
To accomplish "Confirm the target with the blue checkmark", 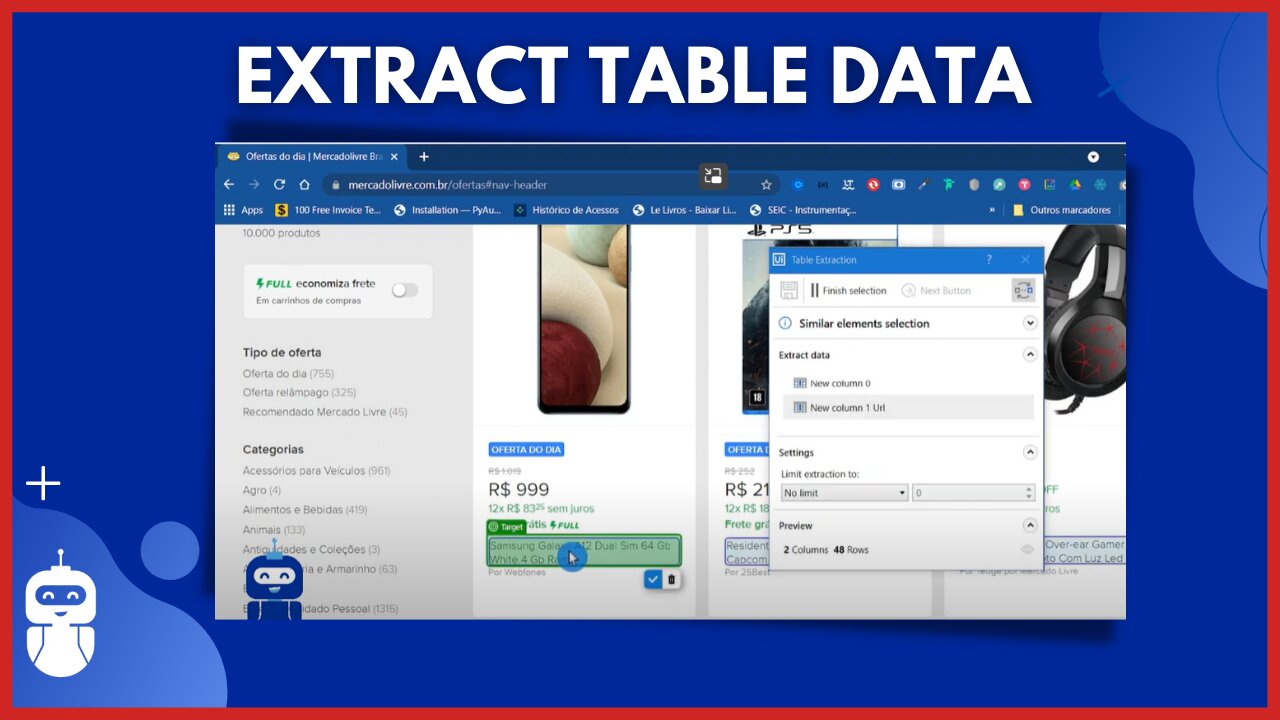I will click(653, 579).
